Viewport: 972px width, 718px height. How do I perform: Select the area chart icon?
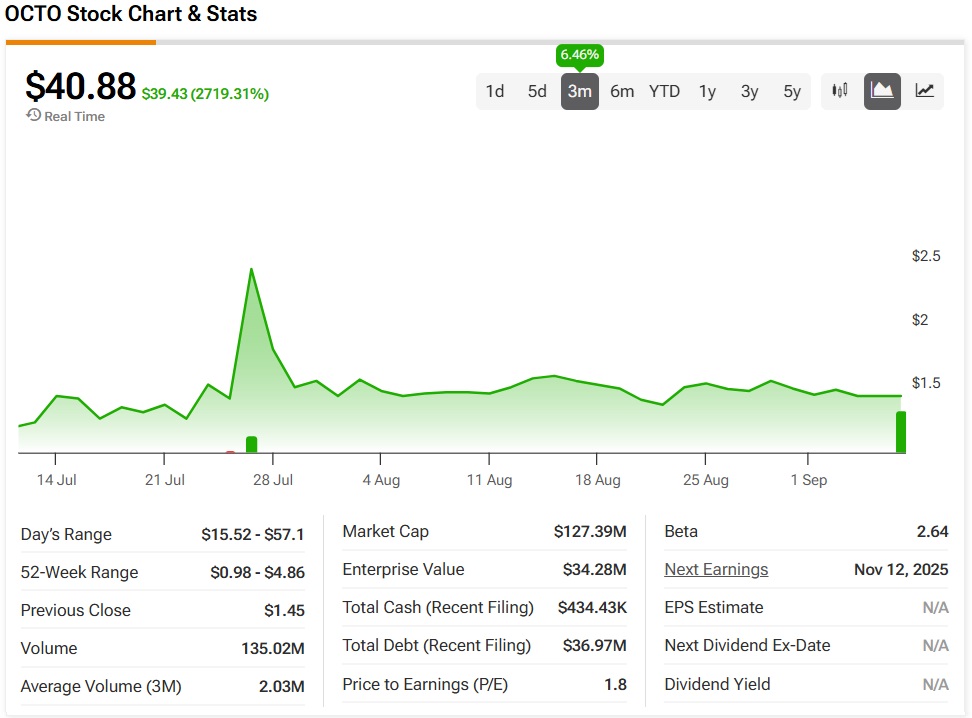882,91
